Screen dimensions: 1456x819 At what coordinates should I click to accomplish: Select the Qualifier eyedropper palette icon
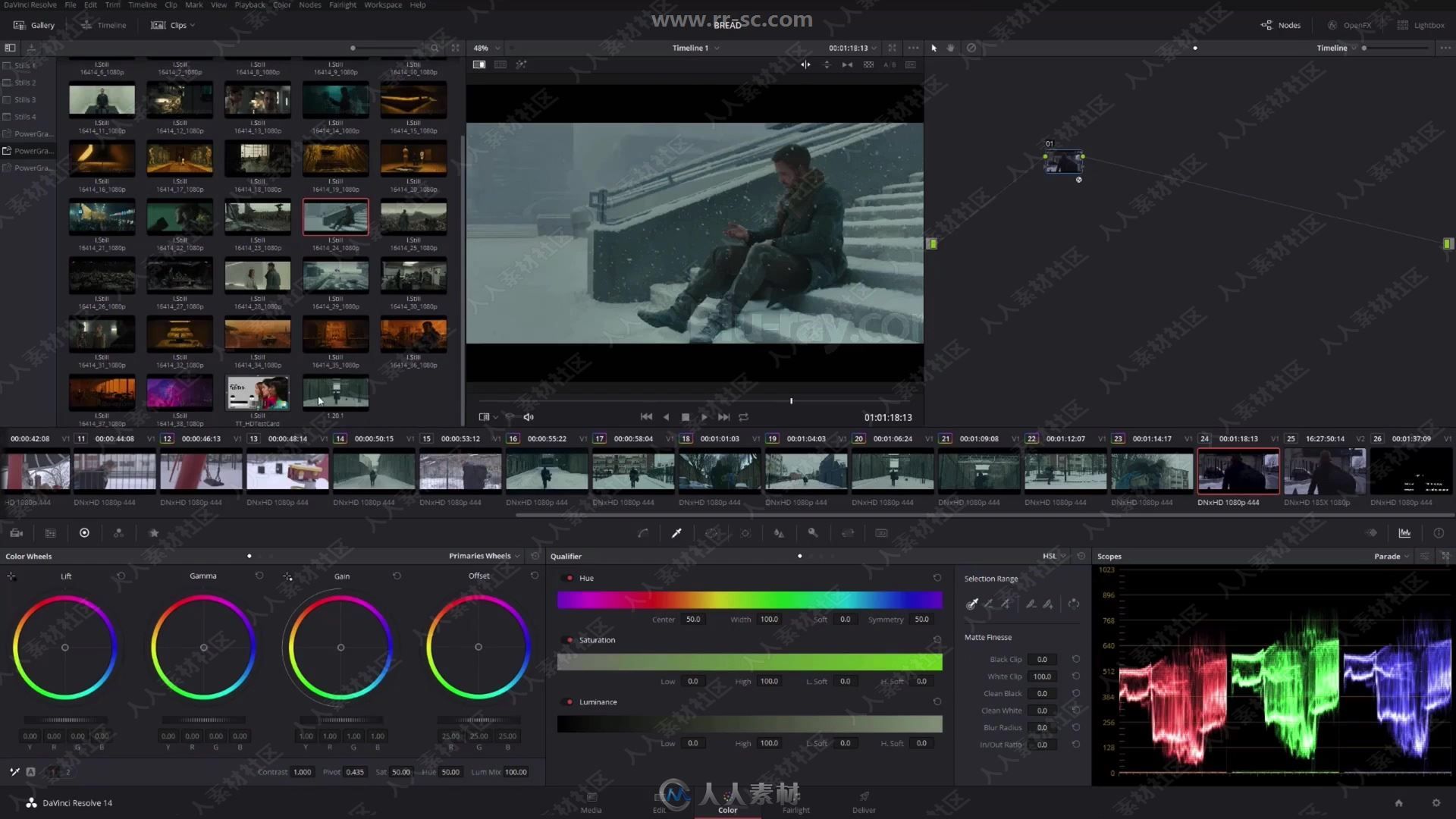[x=676, y=533]
